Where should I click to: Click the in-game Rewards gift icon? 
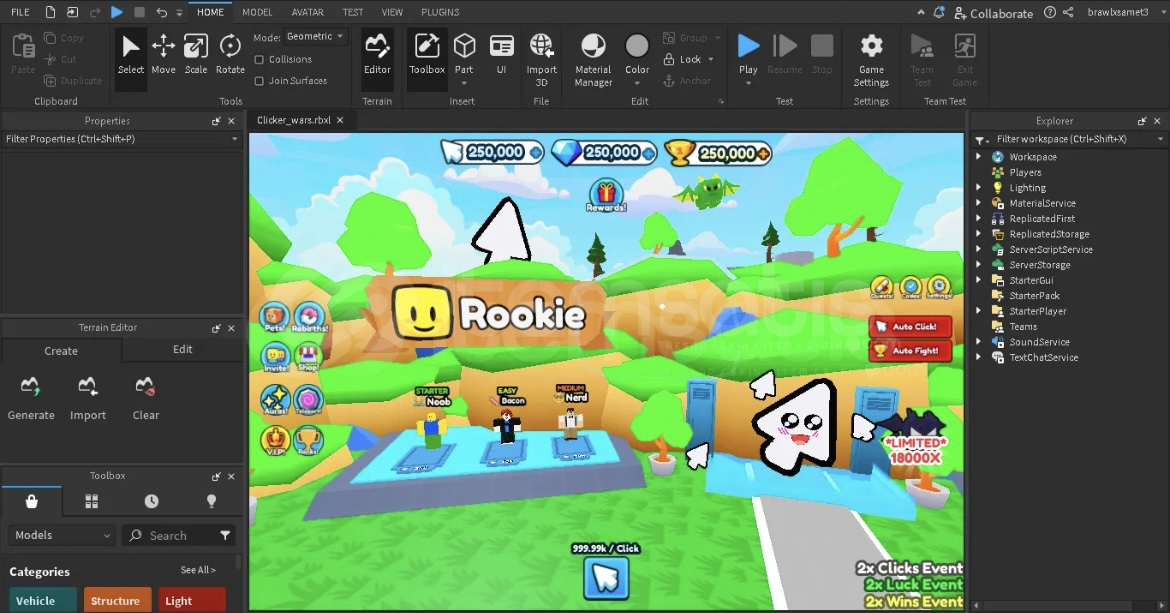pyautogui.click(x=606, y=196)
